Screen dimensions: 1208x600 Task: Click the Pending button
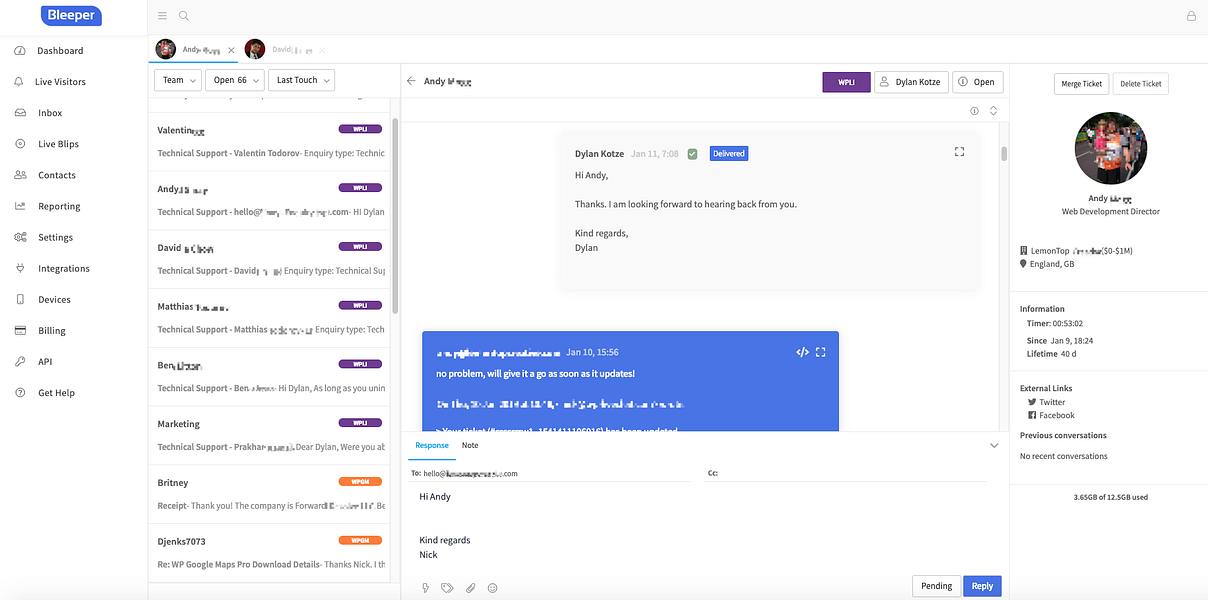pyautogui.click(x=936, y=586)
